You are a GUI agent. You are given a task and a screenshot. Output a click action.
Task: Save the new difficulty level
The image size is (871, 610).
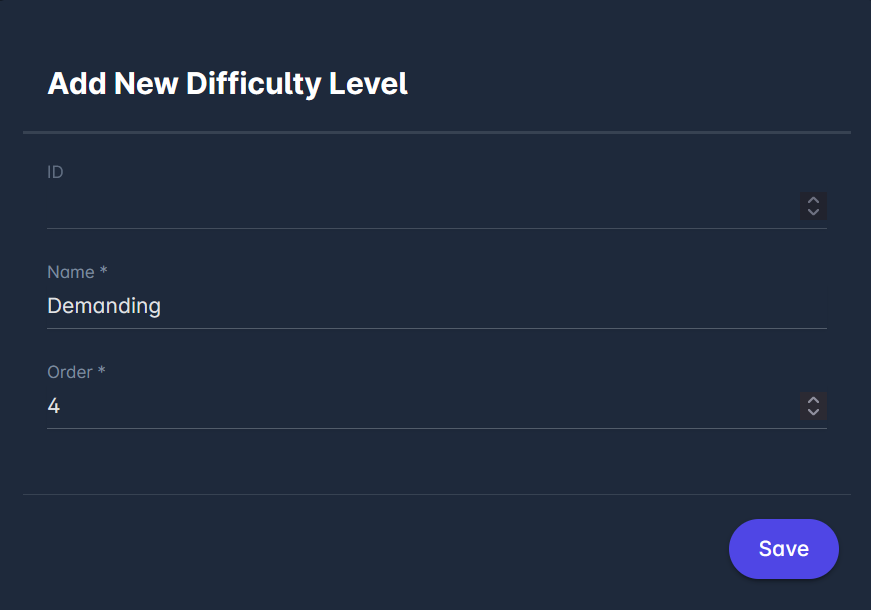(x=783, y=549)
